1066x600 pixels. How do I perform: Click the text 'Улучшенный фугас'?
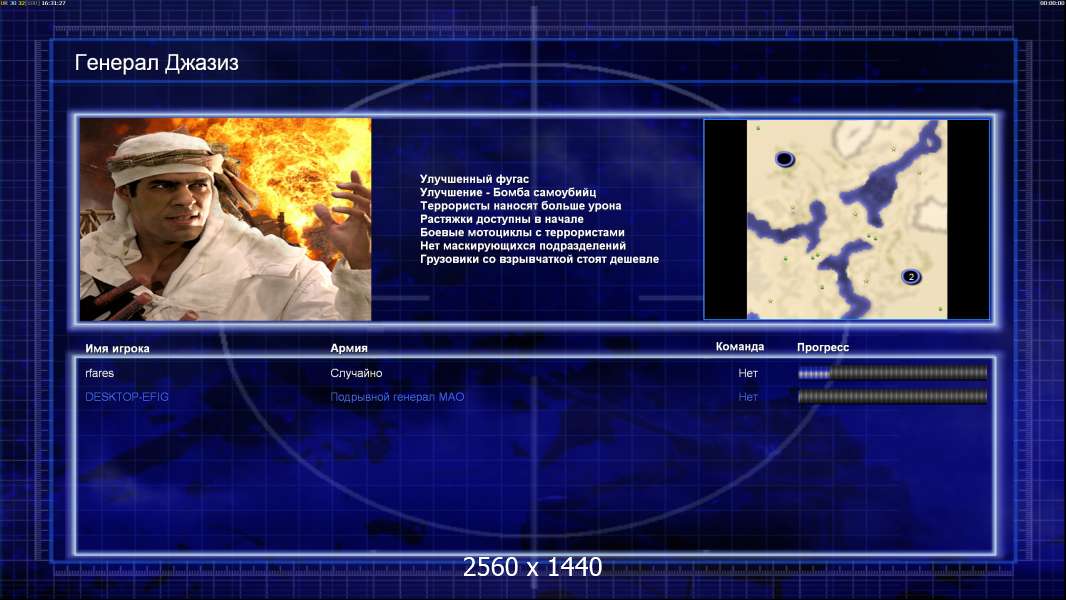[474, 179]
